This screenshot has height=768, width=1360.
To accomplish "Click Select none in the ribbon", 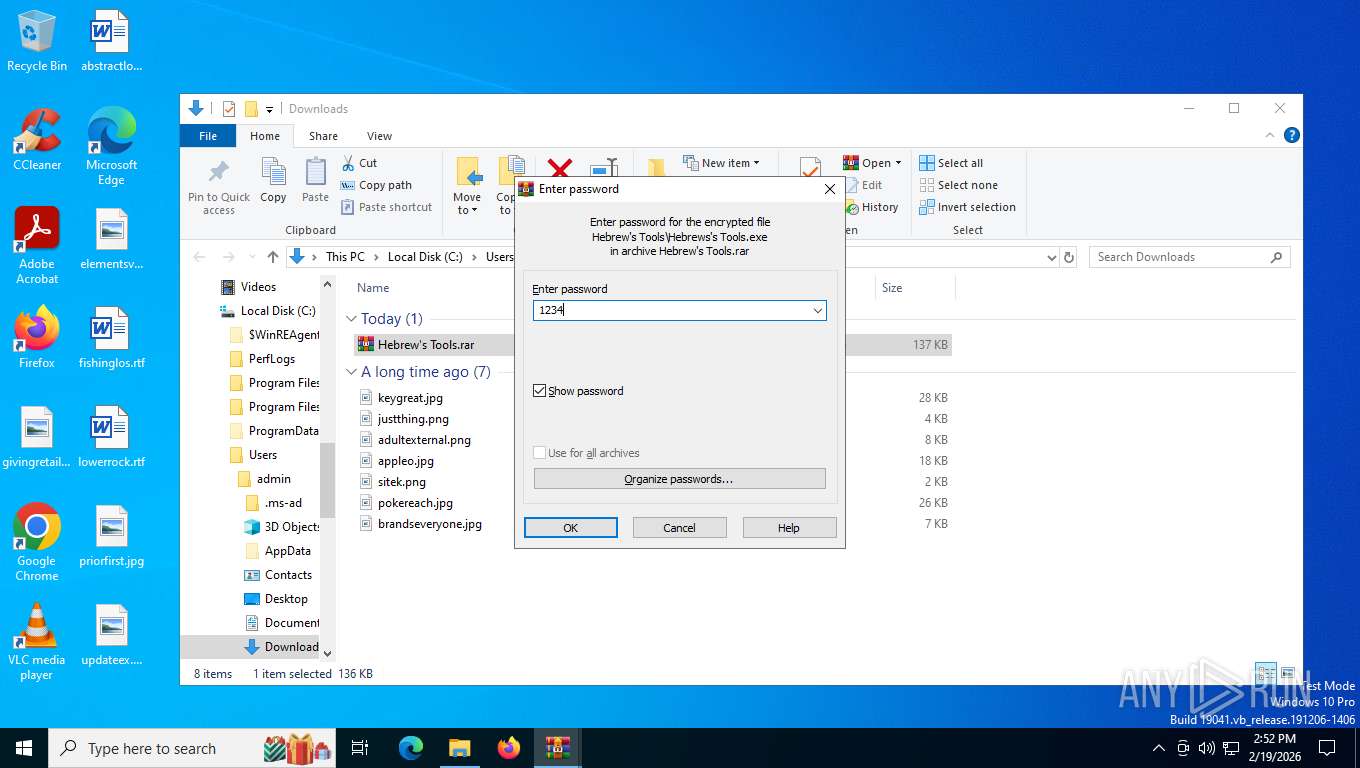I will pyautogui.click(x=958, y=185).
